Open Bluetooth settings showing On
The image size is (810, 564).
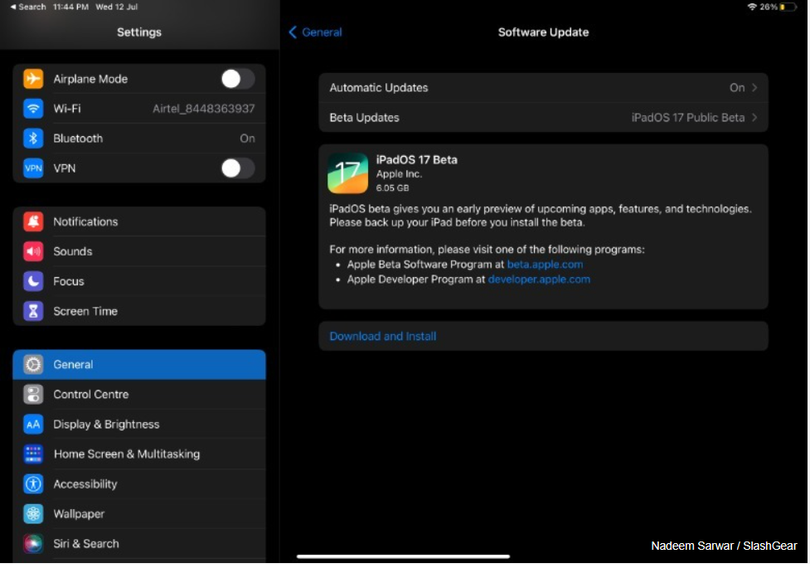coord(139,138)
